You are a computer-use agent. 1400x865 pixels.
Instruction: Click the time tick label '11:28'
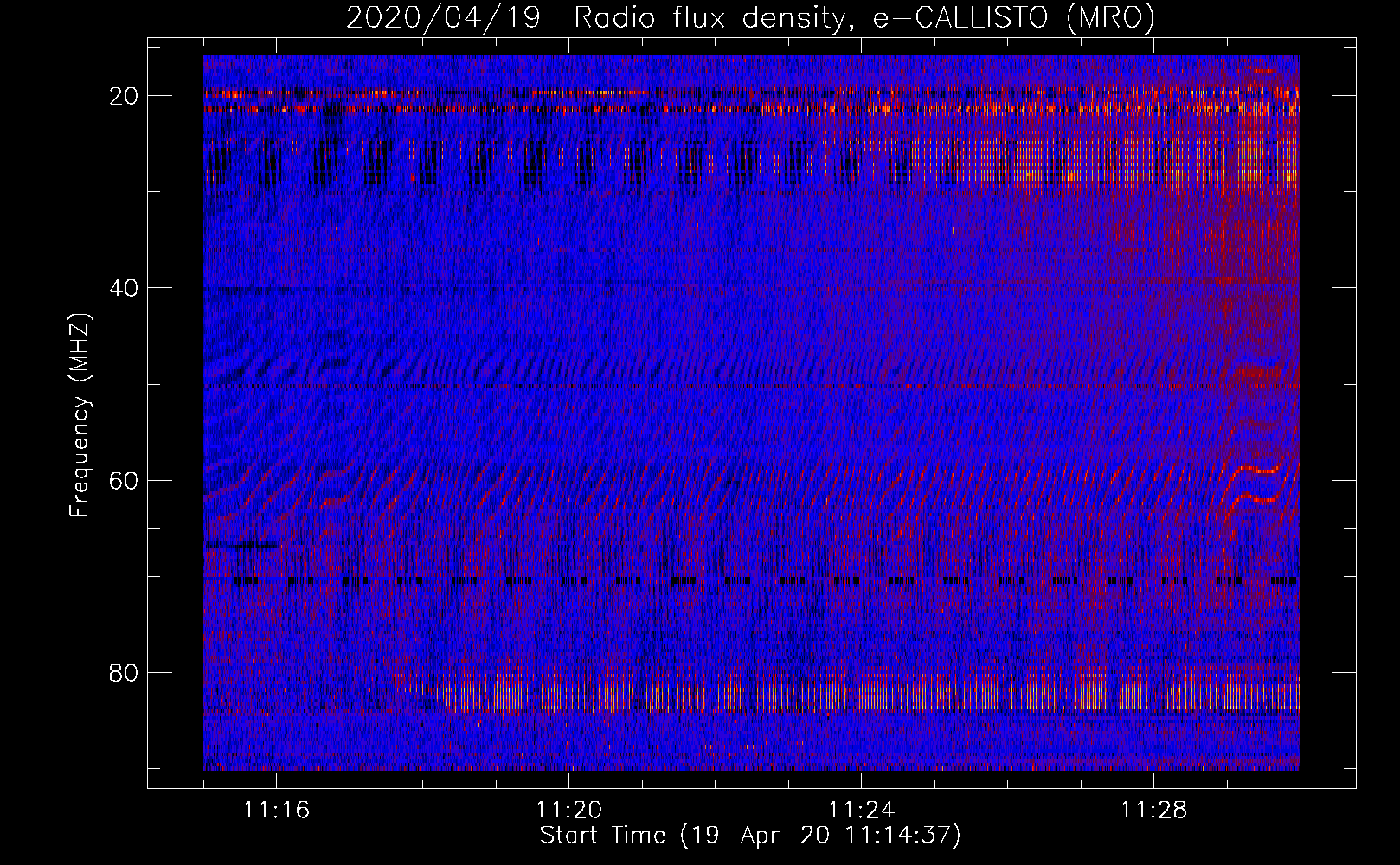click(1153, 810)
